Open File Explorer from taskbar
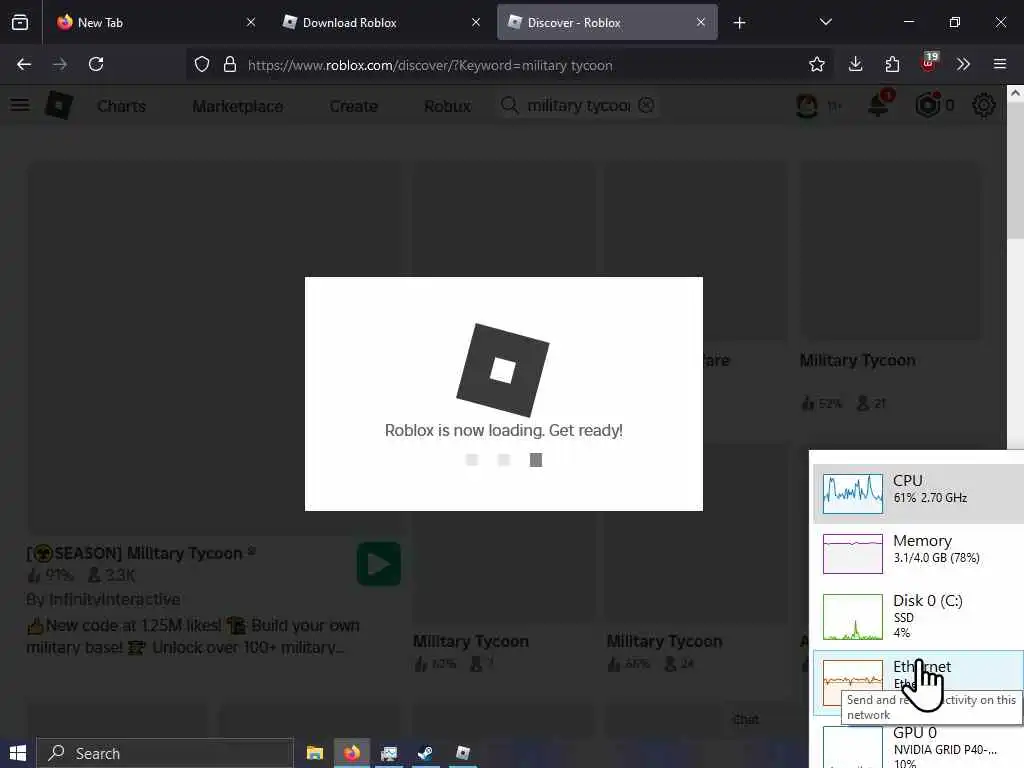This screenshot has width=1024, height=768. point(315,753)
